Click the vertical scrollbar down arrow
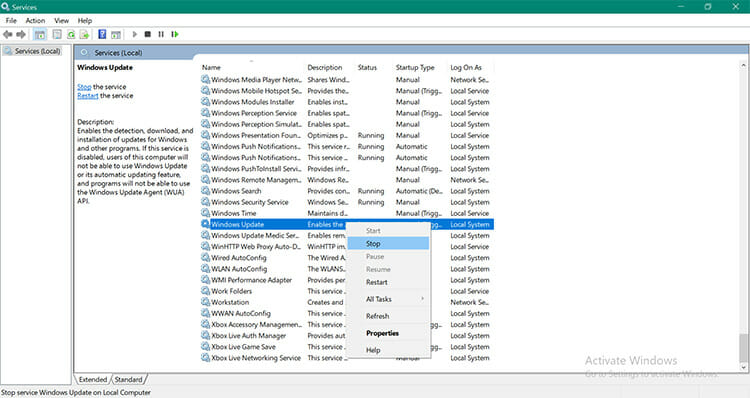The height and width of the screenshot is (398, 750). [x=743, y=367]
